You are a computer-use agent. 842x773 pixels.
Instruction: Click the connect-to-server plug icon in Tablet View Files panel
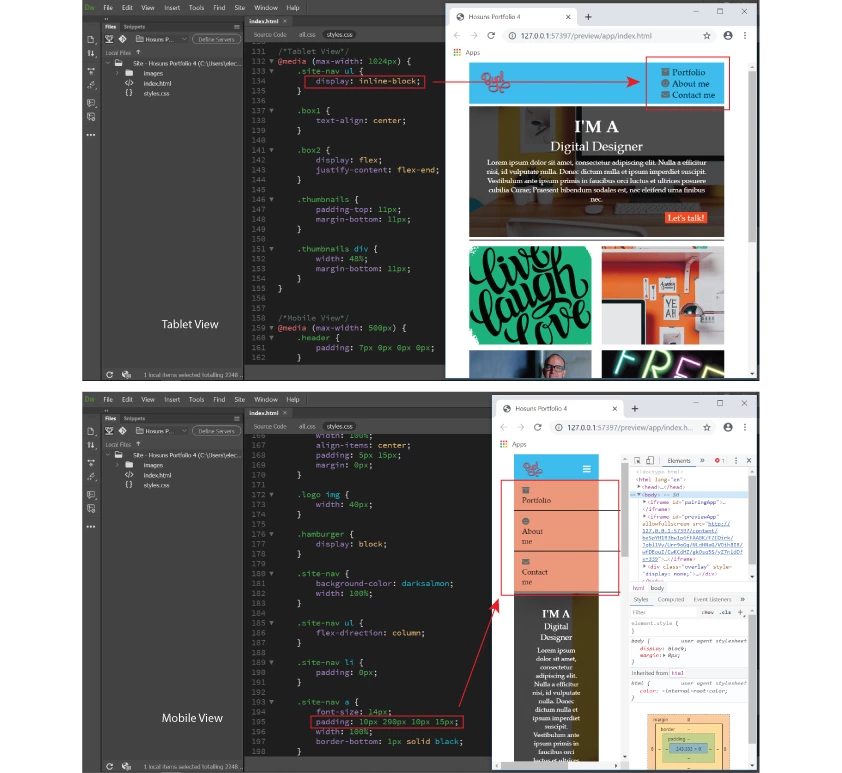110,39
